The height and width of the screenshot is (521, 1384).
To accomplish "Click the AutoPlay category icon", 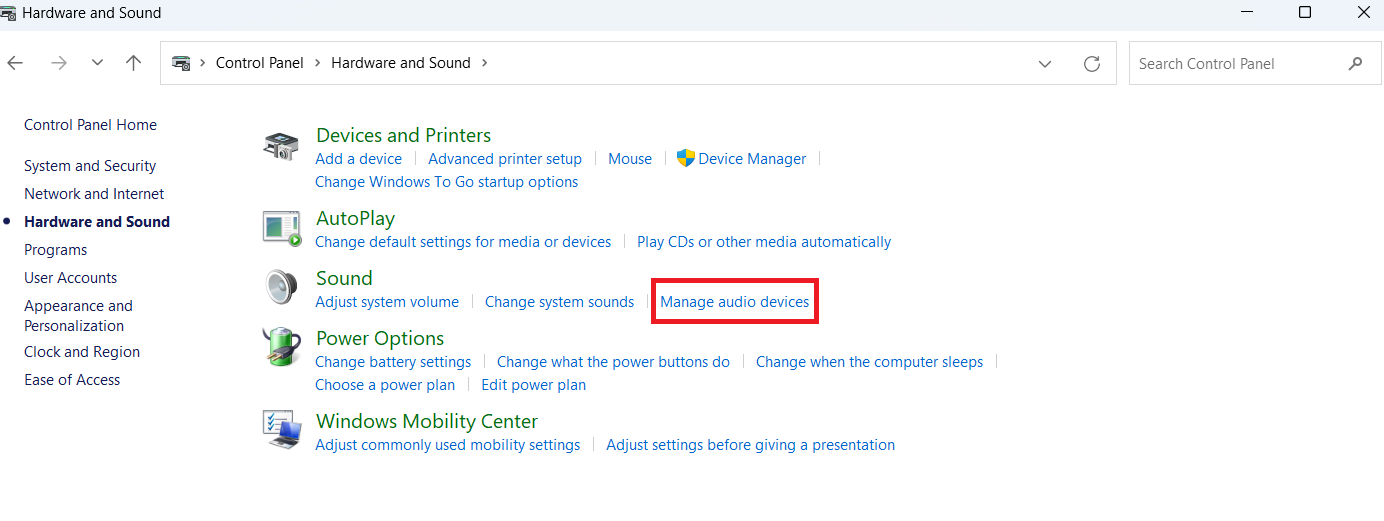I will coord(281,229).
